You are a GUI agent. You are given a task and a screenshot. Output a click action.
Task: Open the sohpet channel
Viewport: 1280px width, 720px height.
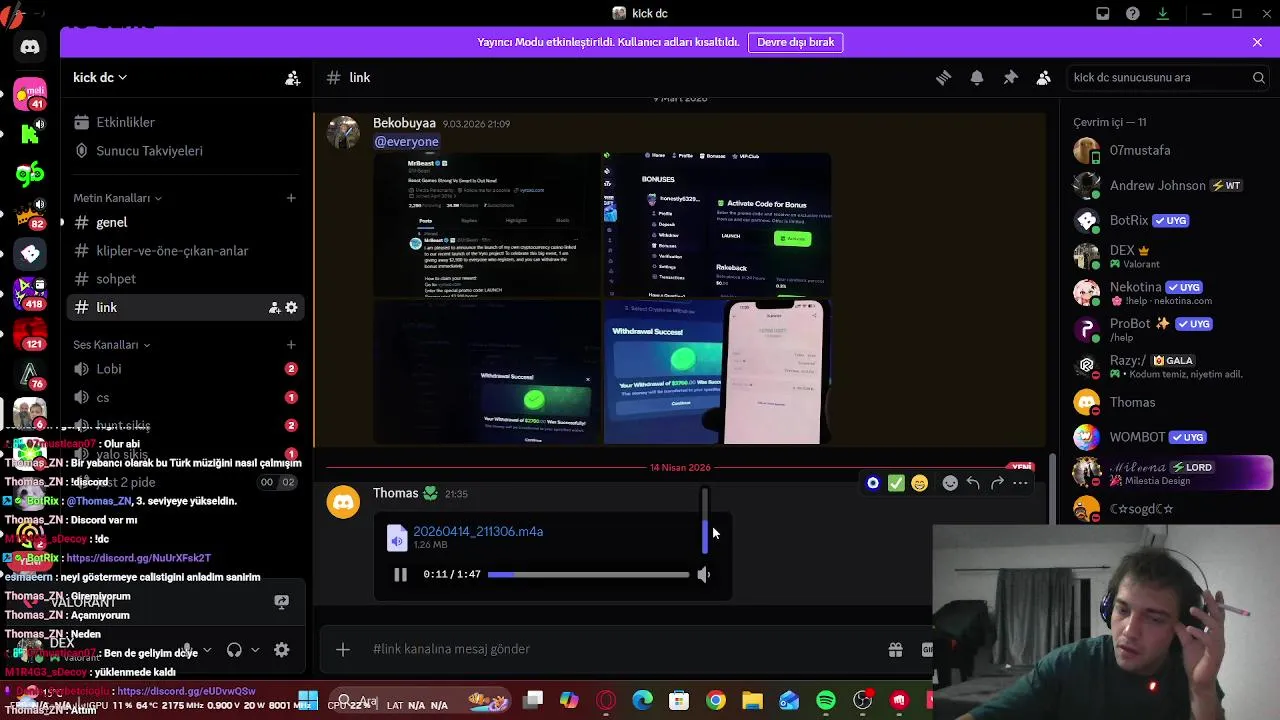186,279
